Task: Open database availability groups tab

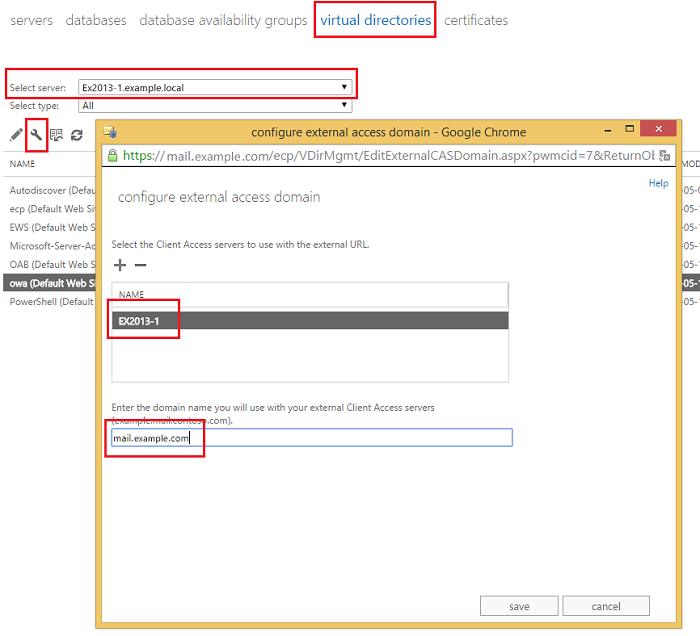Action: coord(223,21)
